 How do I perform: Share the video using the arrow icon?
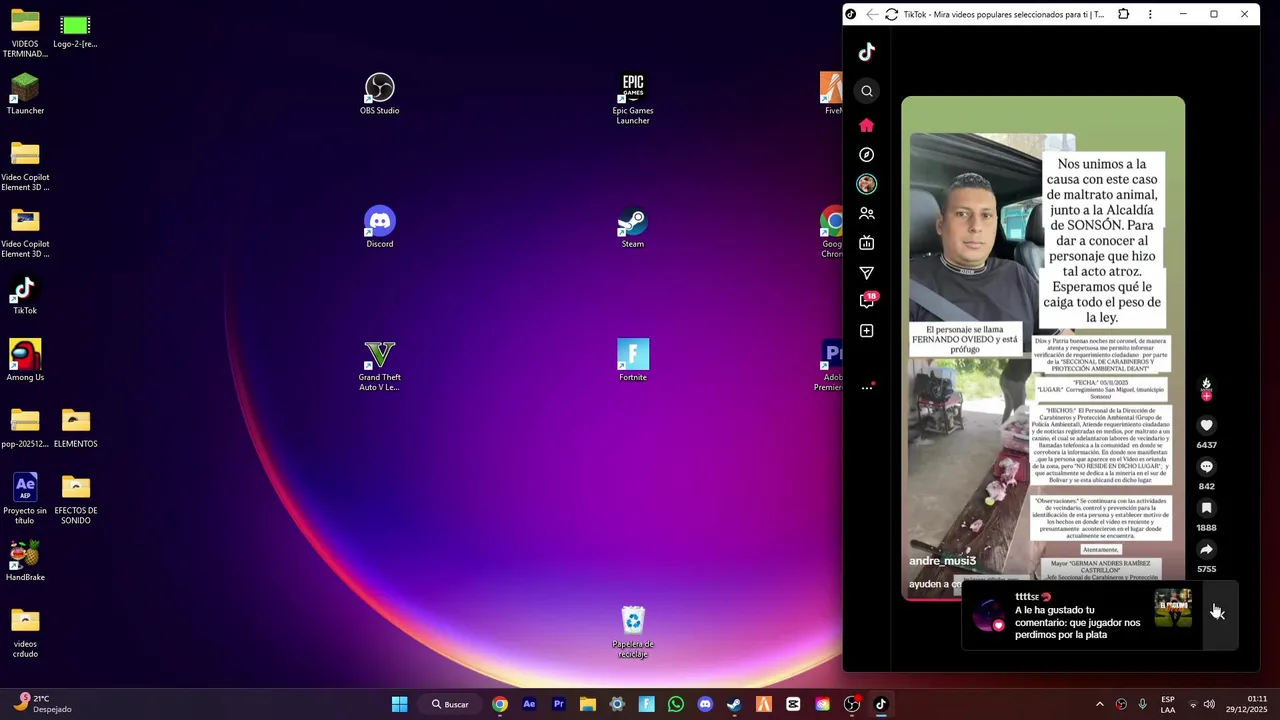[1206, 550]
